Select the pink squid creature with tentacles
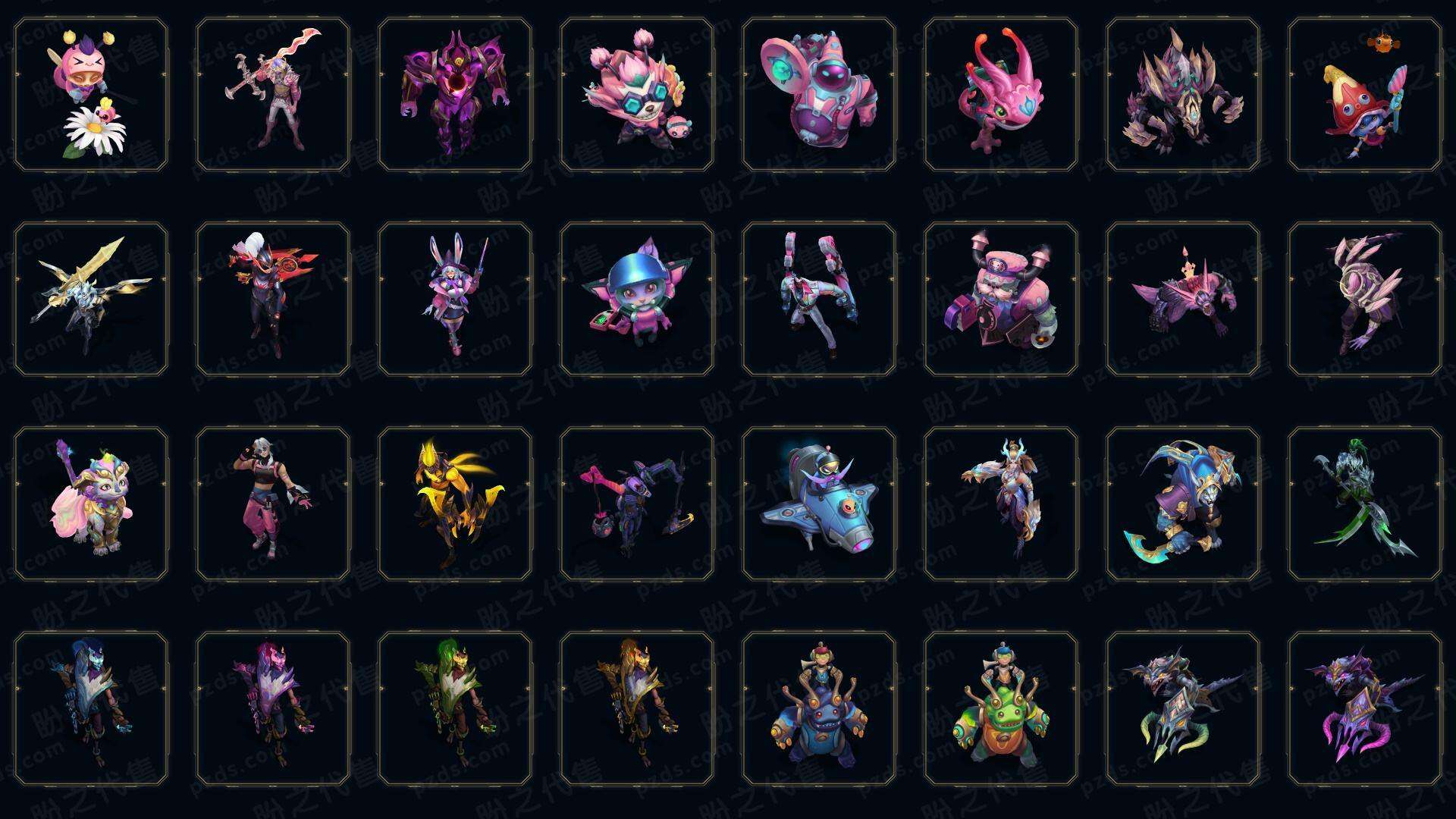Image resolution: width=1456 pixels, height=819 pixels. pos(1001,95)
